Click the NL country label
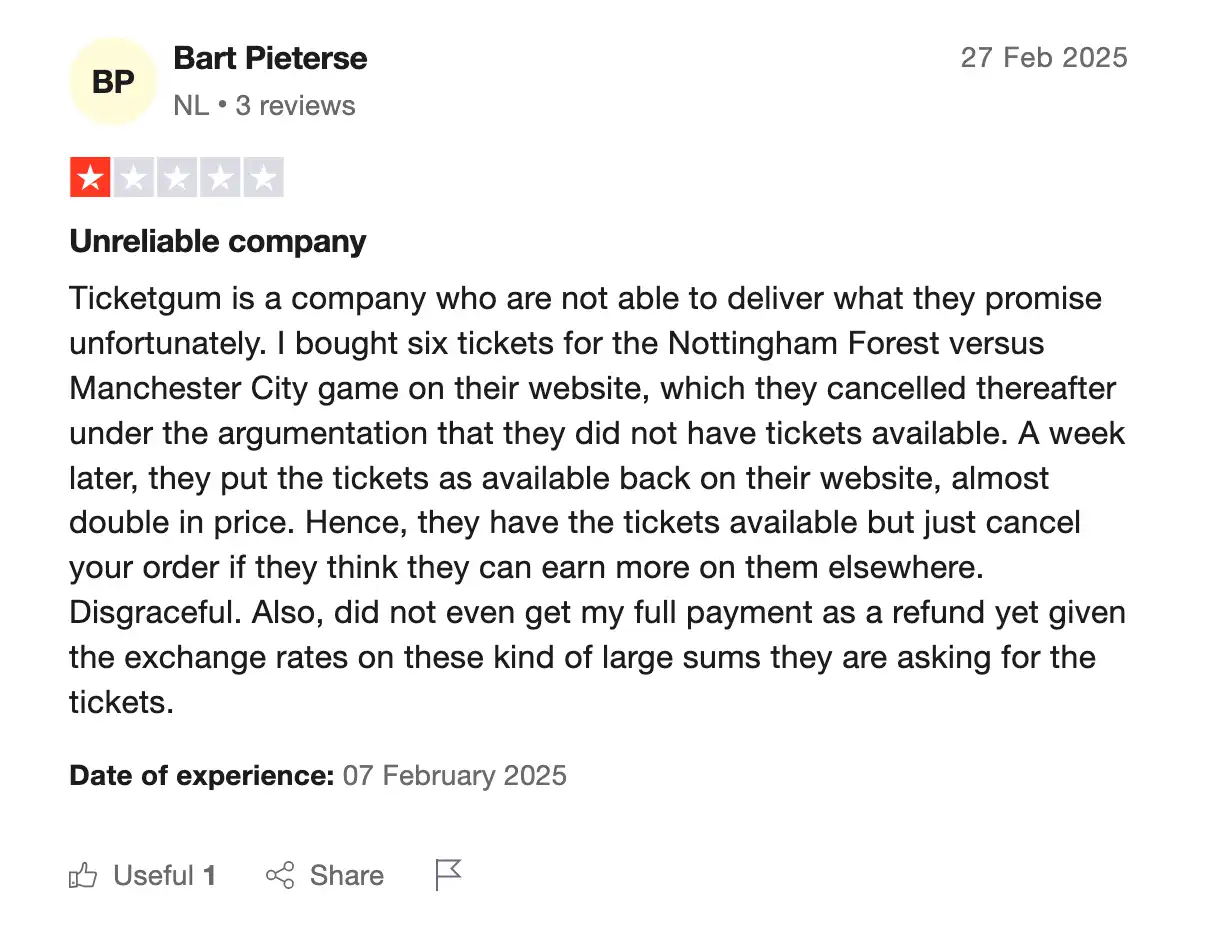1214x948 pixels. click(x=190, y=105)
